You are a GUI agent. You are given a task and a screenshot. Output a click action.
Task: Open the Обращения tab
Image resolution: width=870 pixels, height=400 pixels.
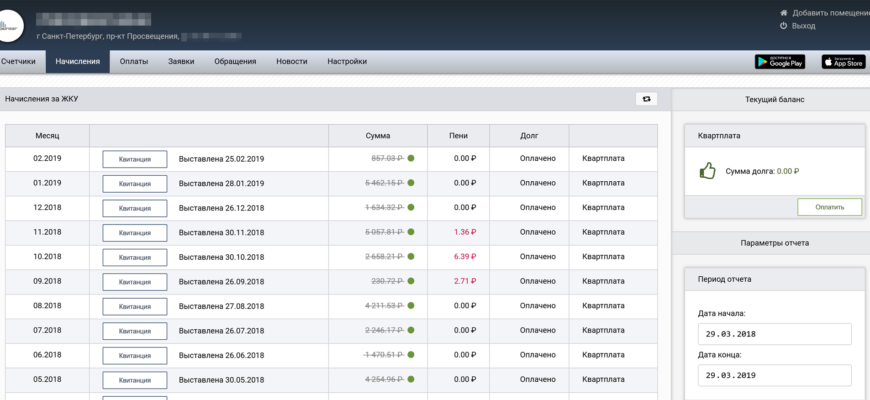[x=235, y=62]
